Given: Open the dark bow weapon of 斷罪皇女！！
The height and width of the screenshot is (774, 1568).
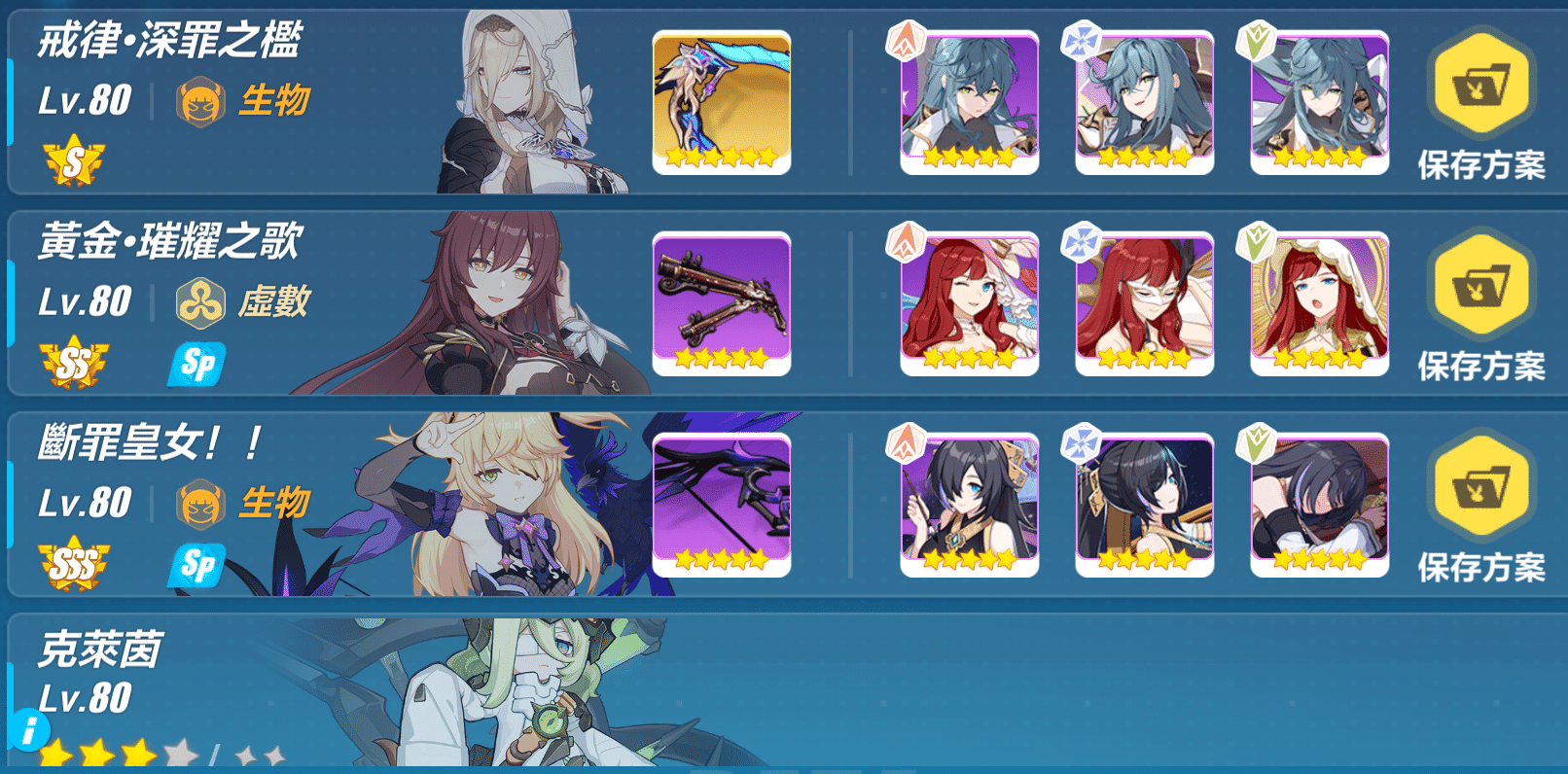Looking at the screenshot, I should 722,505.
